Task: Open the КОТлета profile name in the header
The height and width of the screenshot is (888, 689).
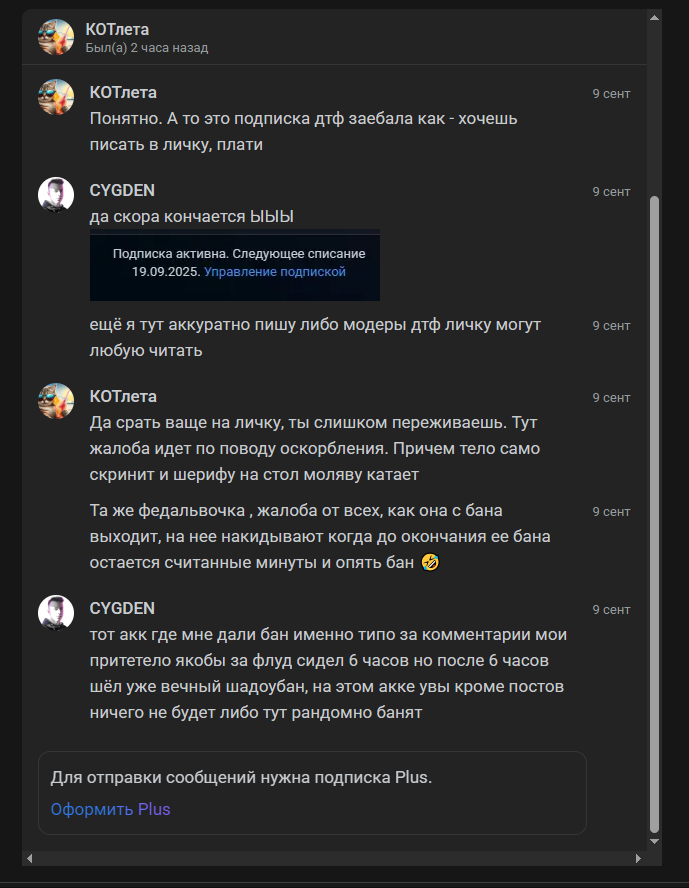Action: (x=117, y=29)
